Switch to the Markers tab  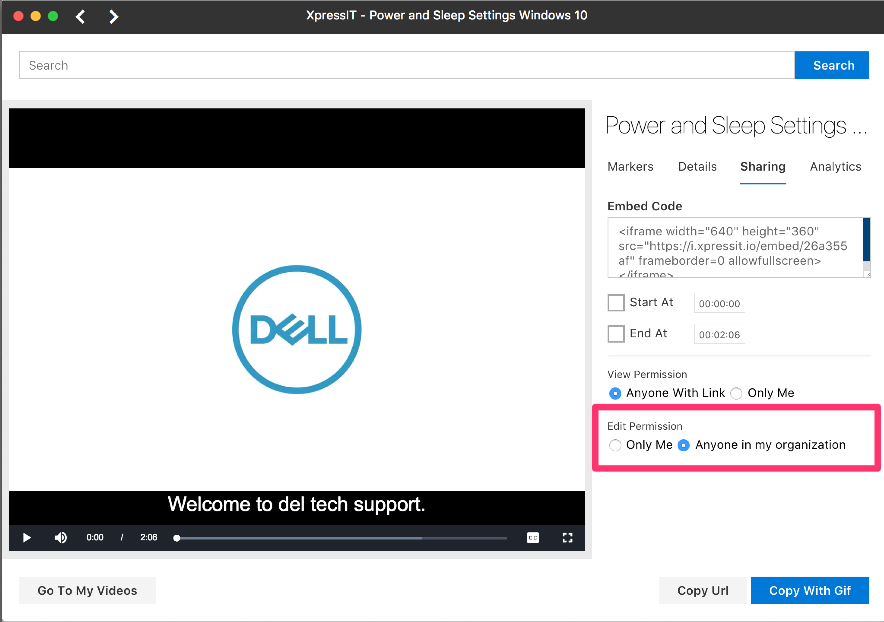[630, 166]
